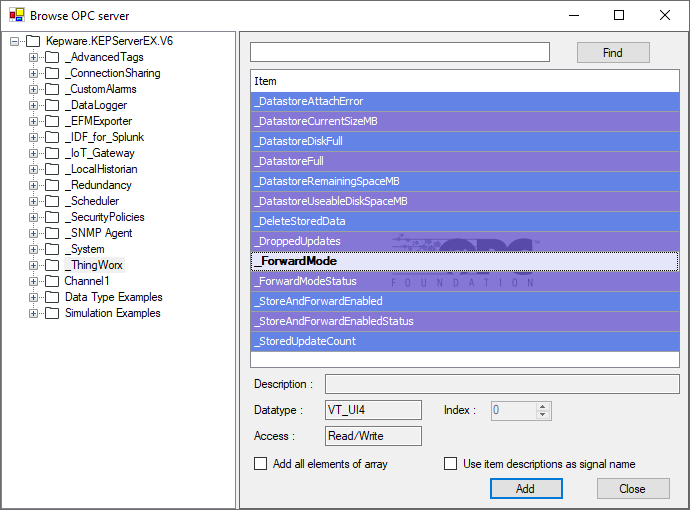Decrease the Index value spinner
The height and width of the screenshot is (510, 690).
(543, 415)
